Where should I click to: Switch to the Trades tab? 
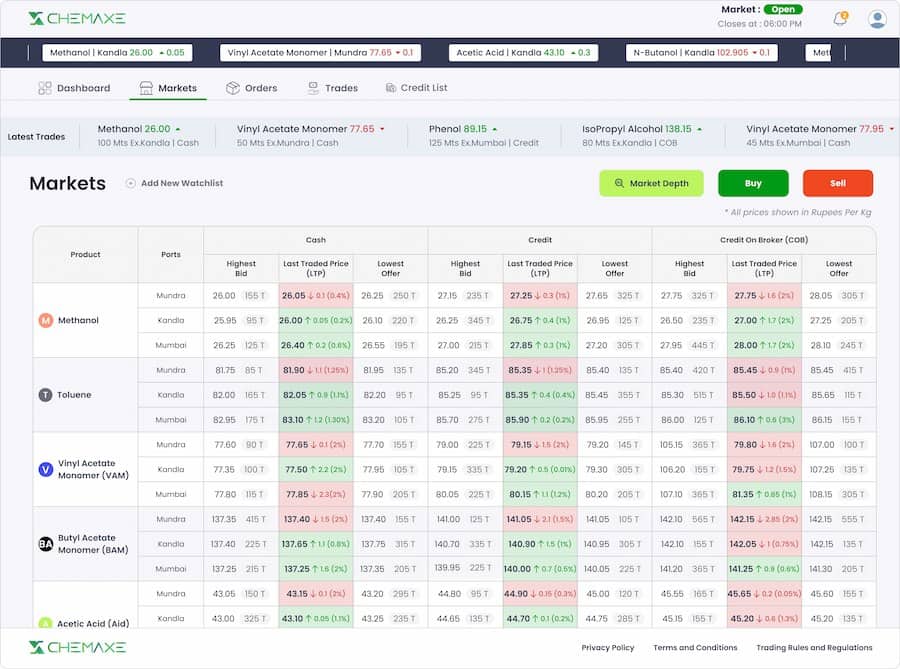[x=332, y=88]
